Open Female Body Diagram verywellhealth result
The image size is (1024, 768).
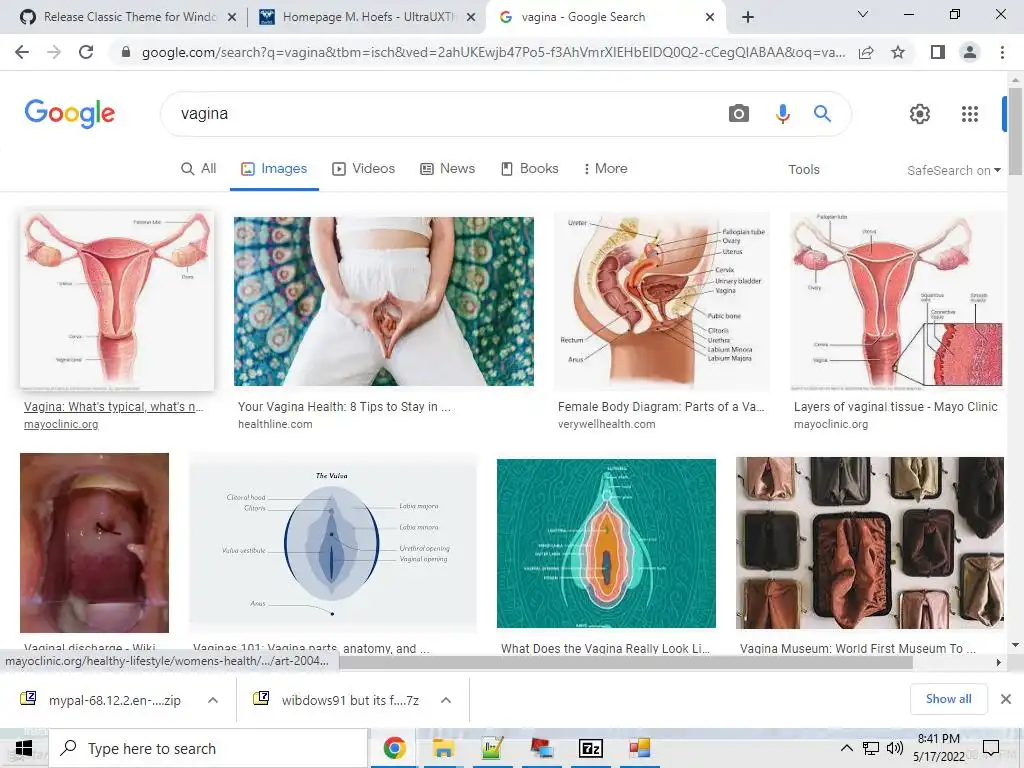coord(661,406)
